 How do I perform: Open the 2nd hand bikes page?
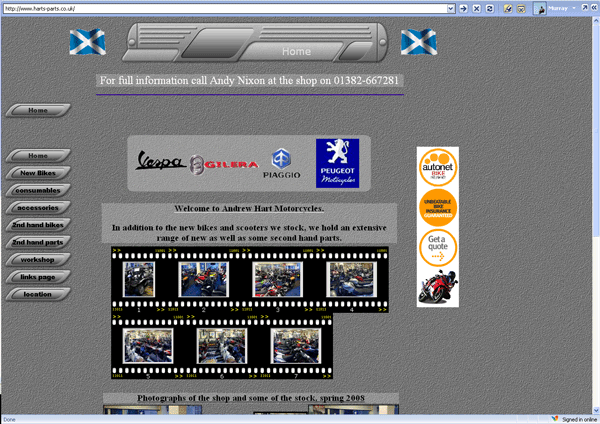click(38, 225)
